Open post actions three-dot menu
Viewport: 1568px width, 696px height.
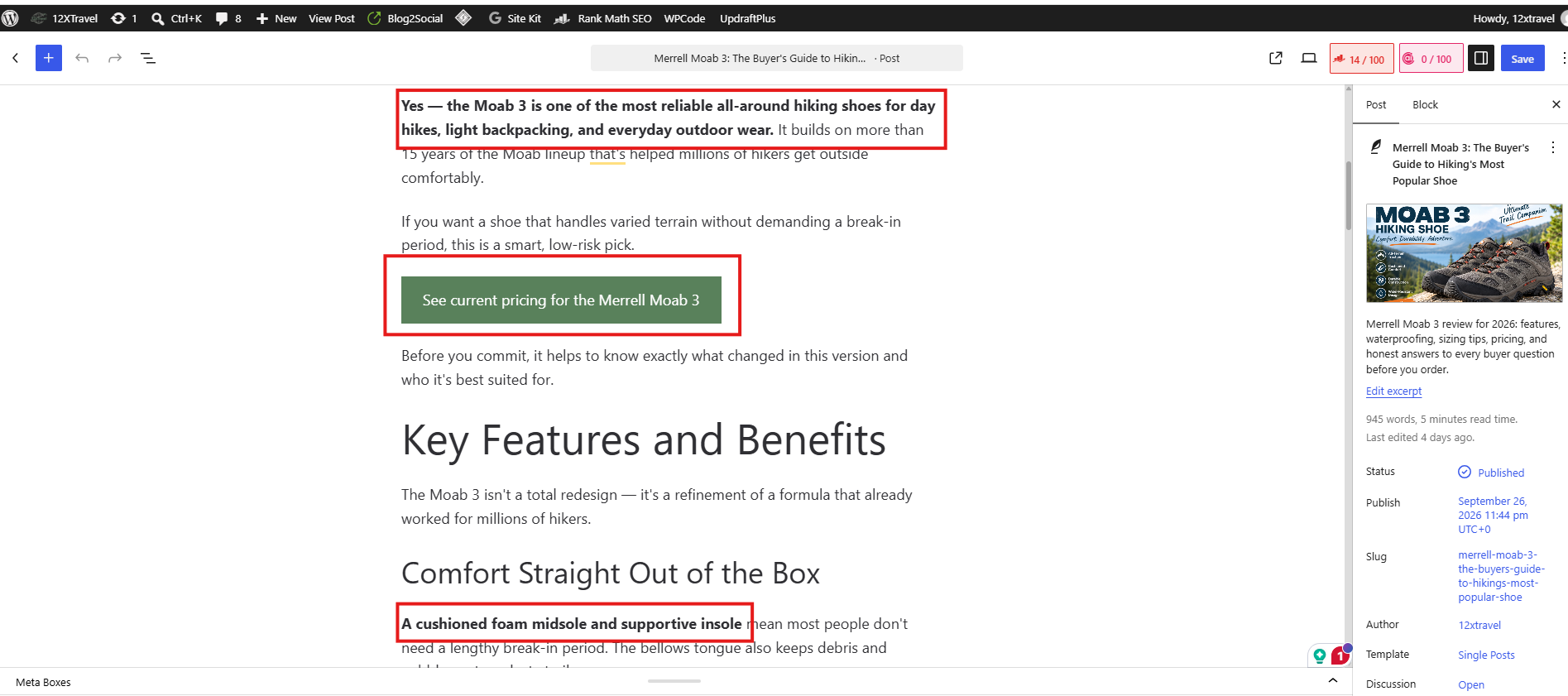(1553, 147)
